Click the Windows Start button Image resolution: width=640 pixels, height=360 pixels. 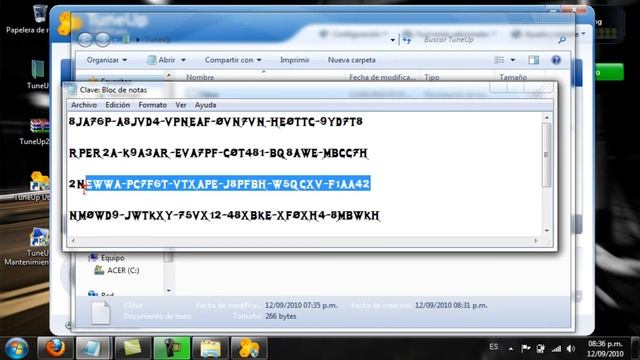16,348
